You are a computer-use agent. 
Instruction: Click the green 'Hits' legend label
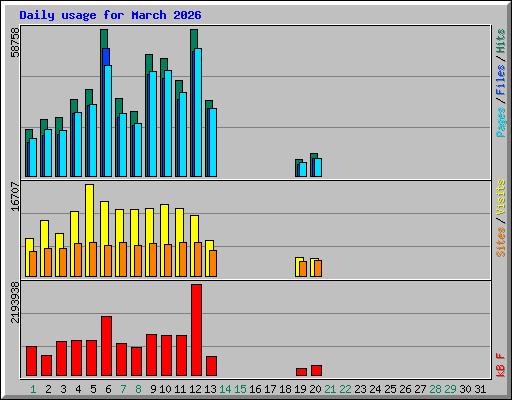(x=500, y=41)
